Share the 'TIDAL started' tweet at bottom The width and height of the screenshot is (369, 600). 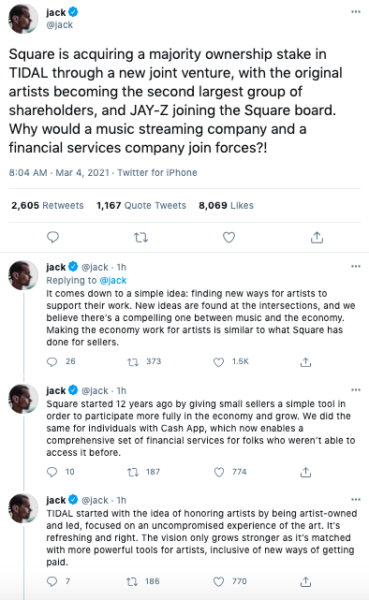pyautogui.click(x=305, y=582)
